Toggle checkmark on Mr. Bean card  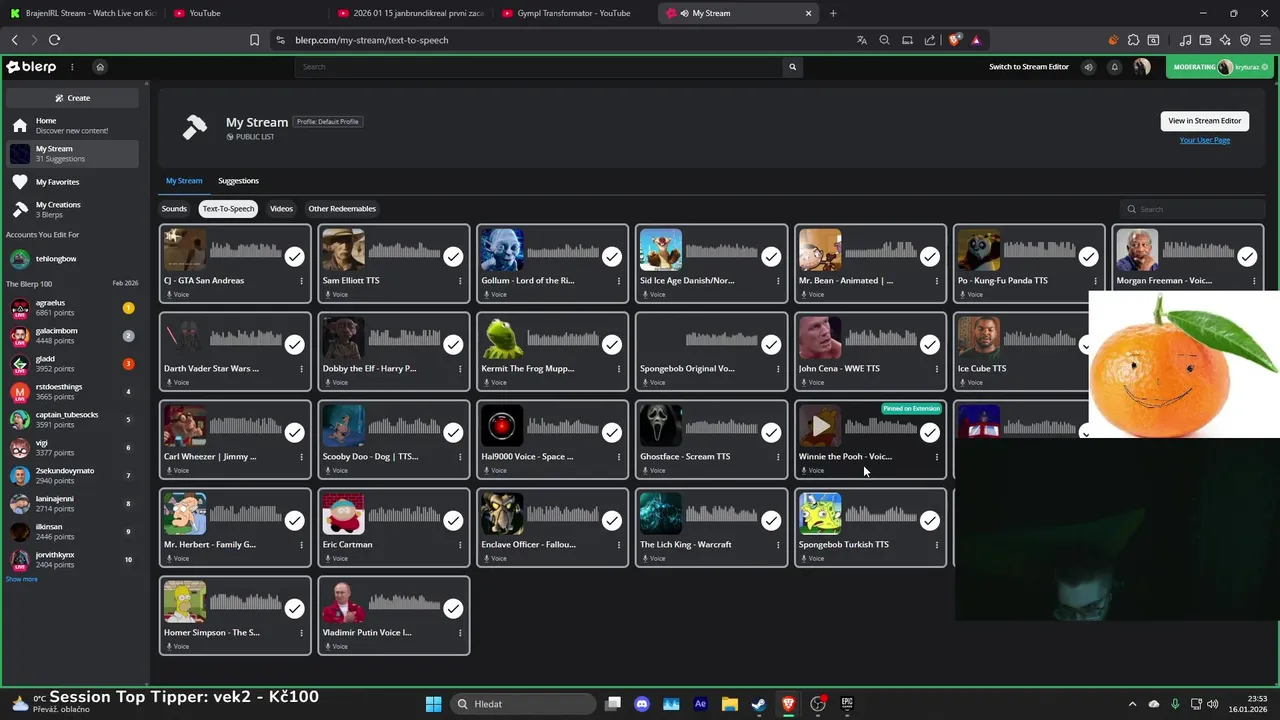coord(930,257)
